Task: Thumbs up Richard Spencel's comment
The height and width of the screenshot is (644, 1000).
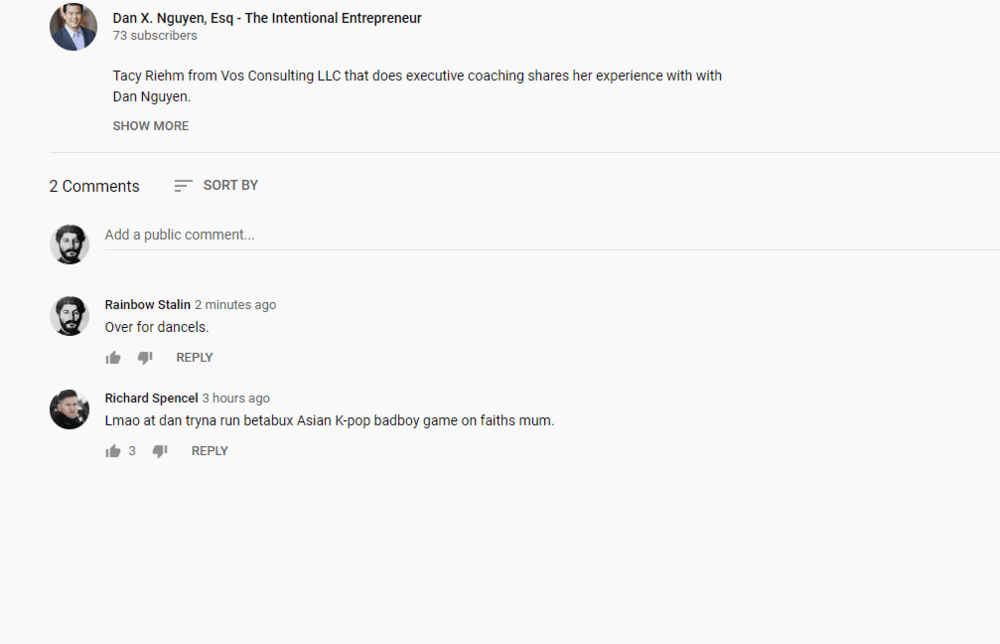Action: point(113,451)
